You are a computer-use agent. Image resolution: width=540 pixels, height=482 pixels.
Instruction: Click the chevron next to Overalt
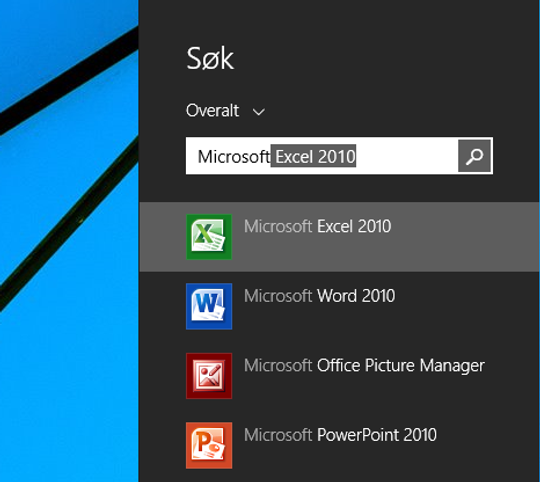(x=259, y=112)
